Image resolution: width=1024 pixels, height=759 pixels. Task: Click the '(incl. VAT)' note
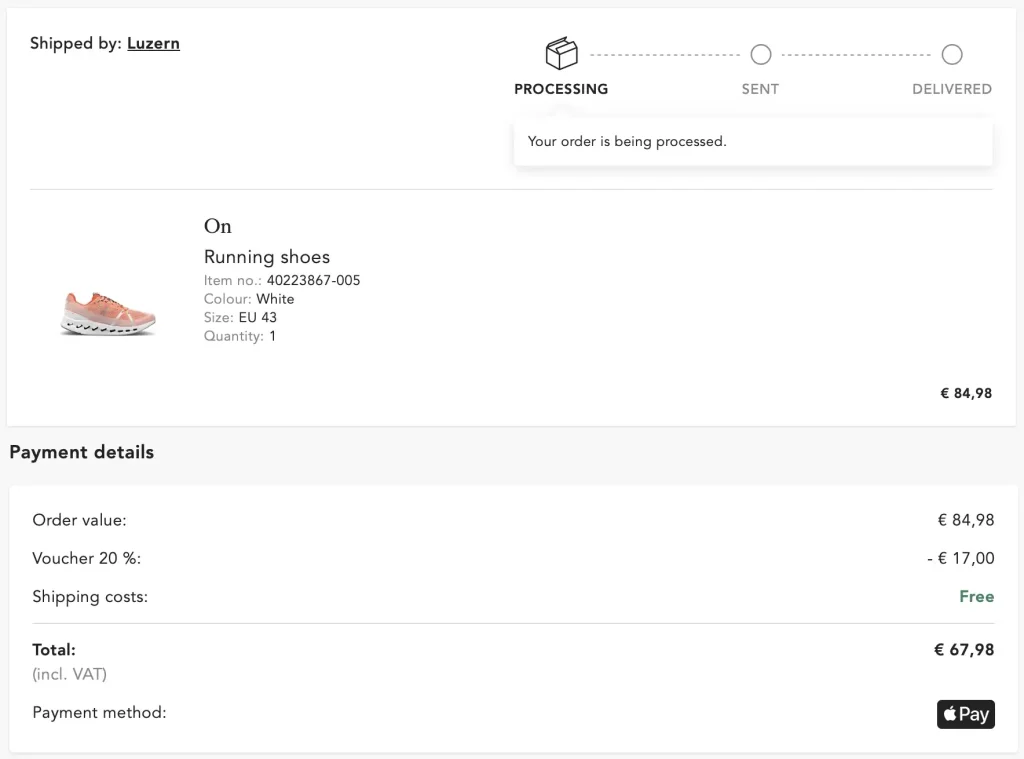click(69, 674)
